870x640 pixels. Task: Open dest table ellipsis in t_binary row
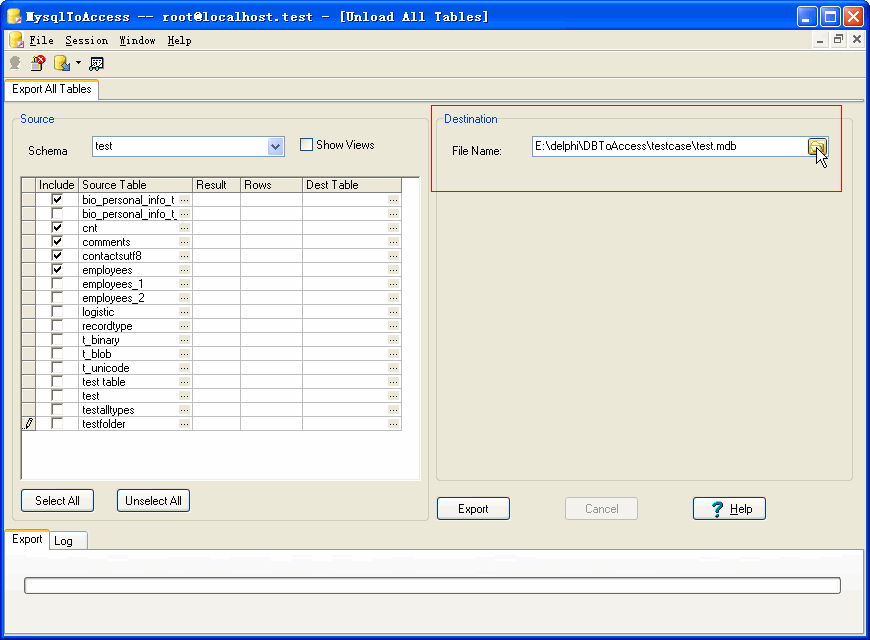[x=393, y=340]
